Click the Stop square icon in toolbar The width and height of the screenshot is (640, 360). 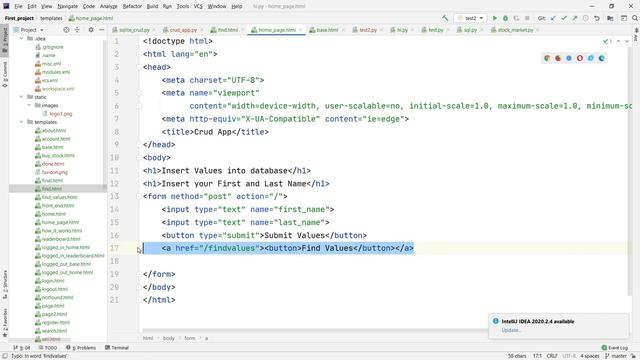(527, 18)
